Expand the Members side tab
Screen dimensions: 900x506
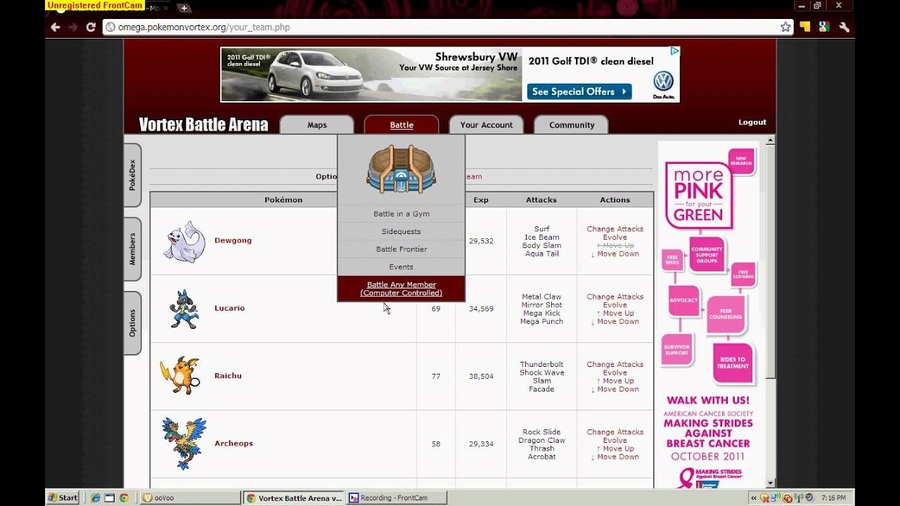coord(132,249)
